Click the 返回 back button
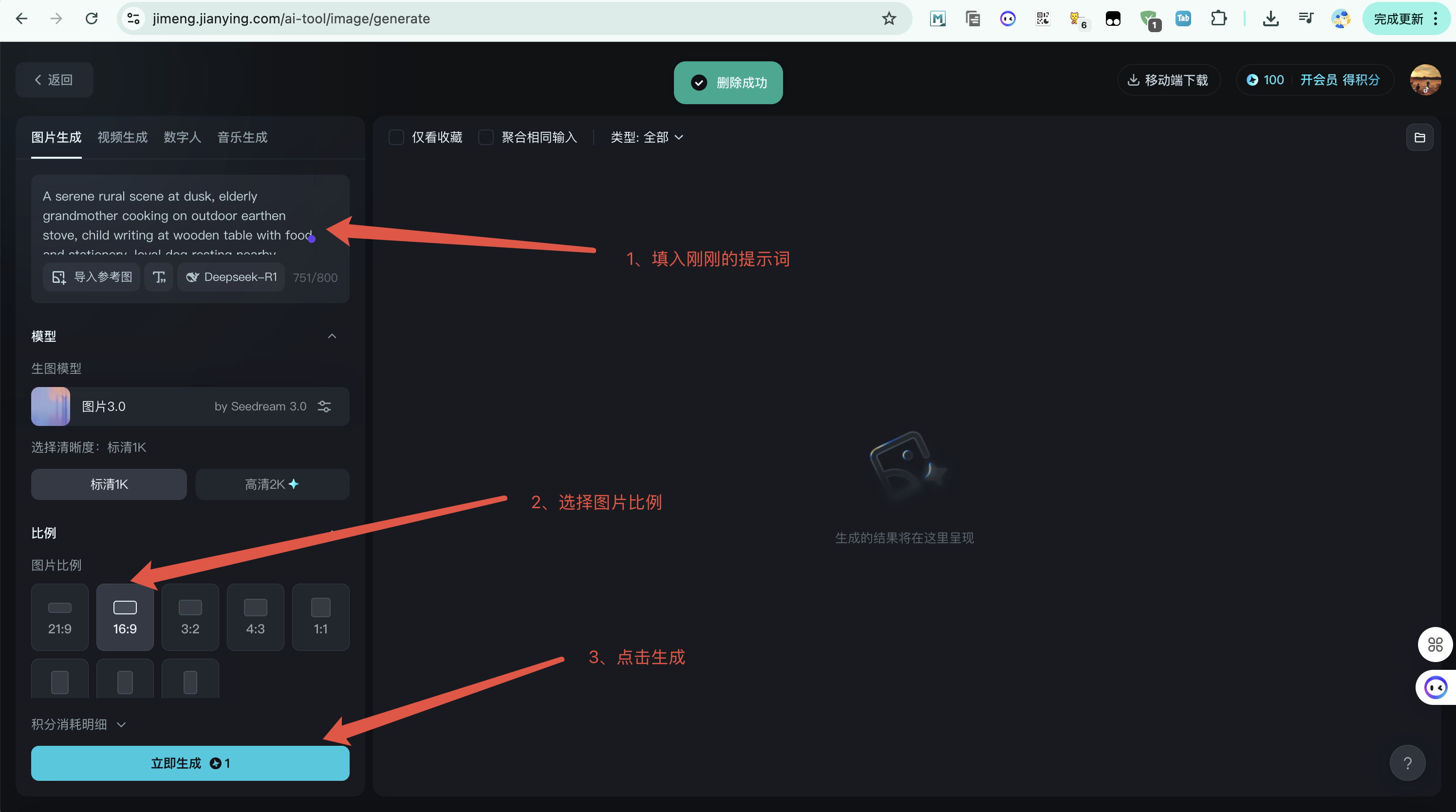Image resolution: width=1456 pixels, height=812 pixels. tap(54, 80)
